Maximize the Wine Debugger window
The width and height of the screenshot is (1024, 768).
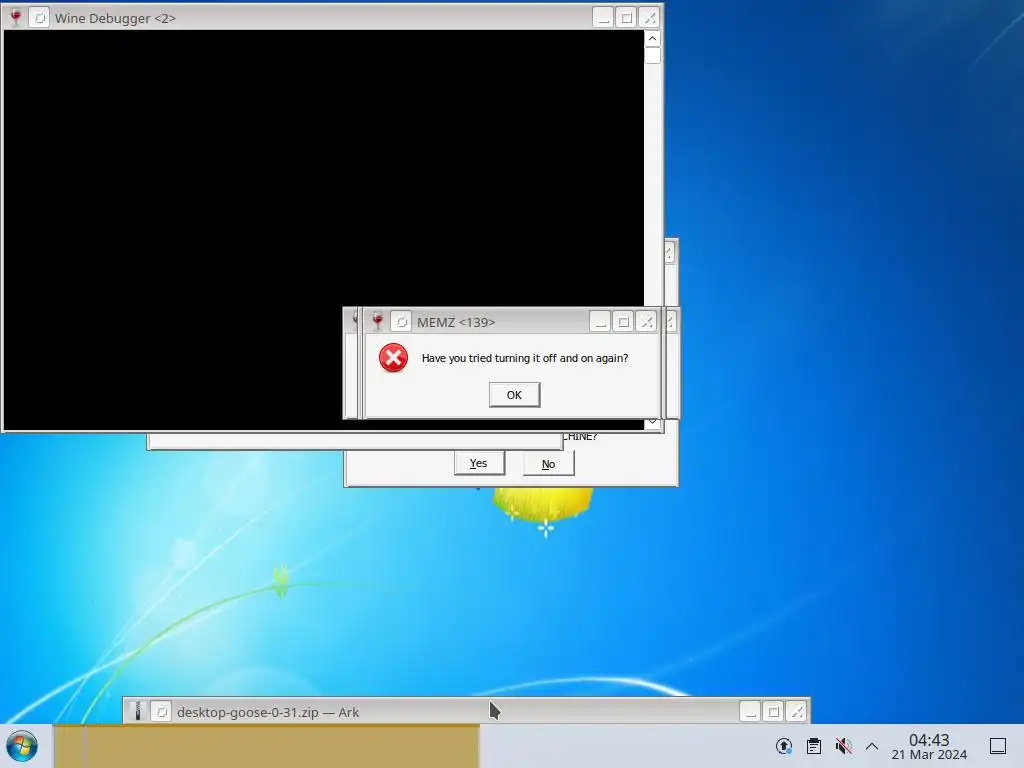(x=626, y=18)
